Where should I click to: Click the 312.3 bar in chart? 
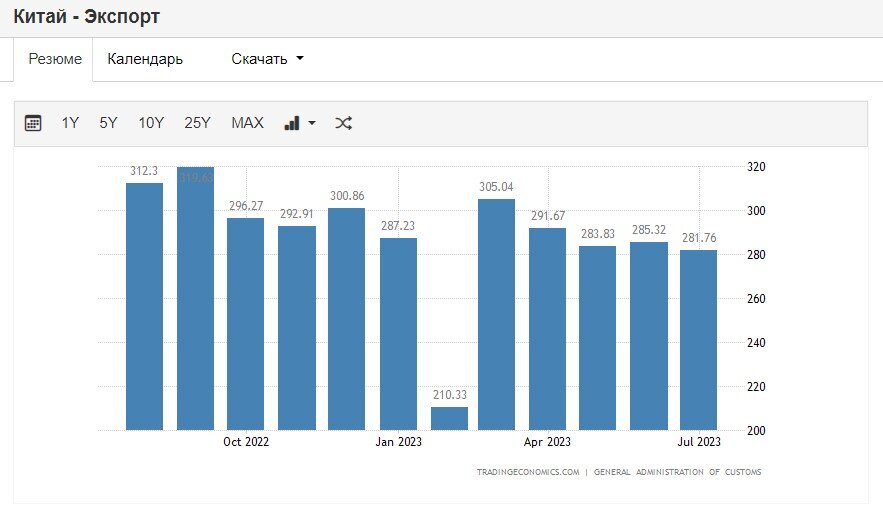coord(144,306)
